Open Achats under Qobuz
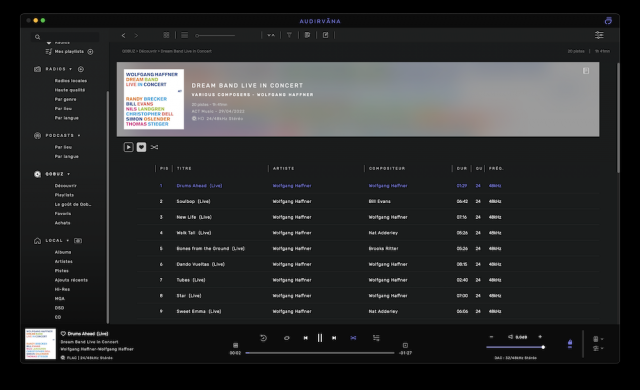Screen dimensions: 640x390 click(x=62, y=223)
